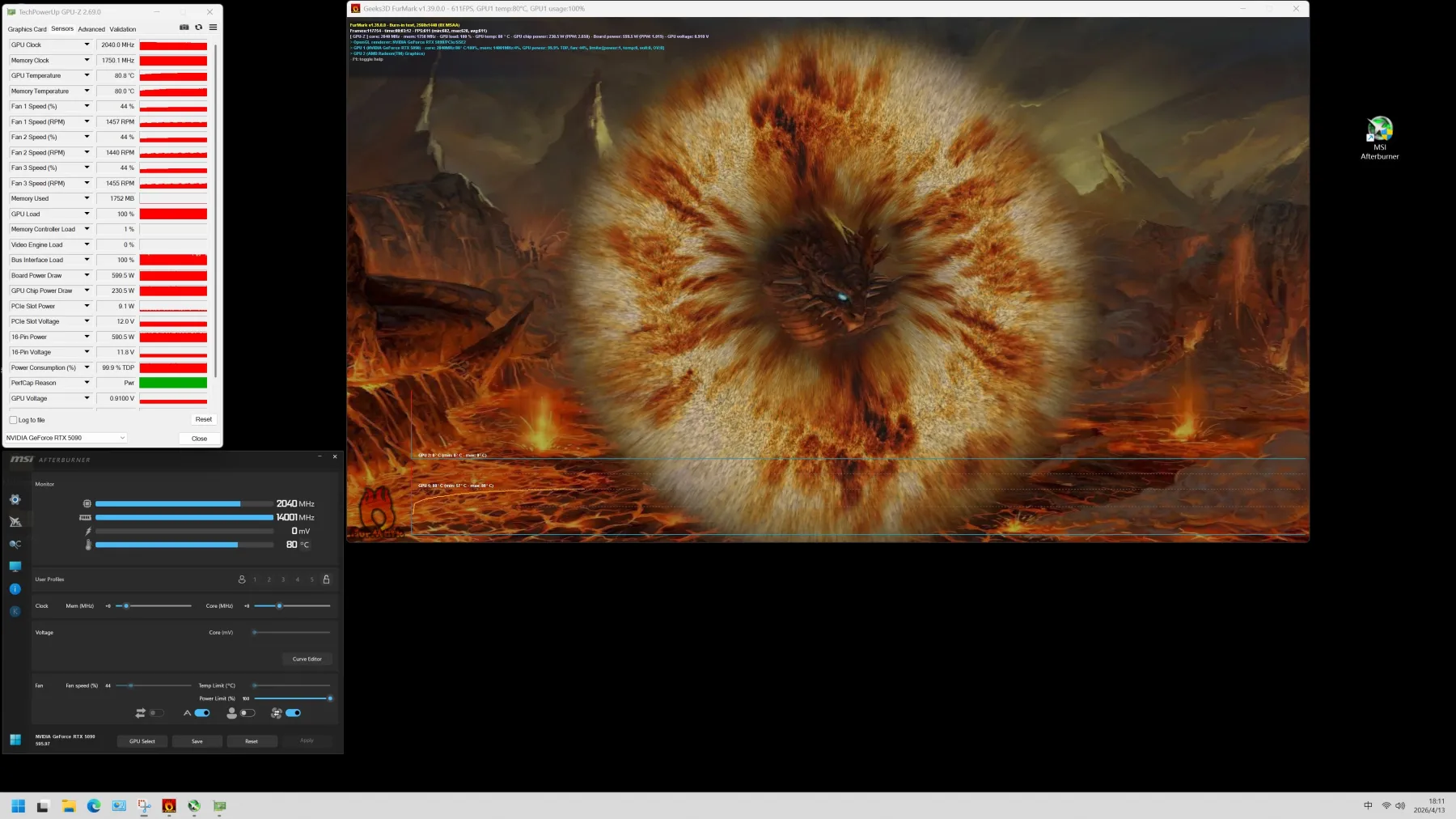Select user profile slot 3
This screenshot has height=819, width=1456.
coord(283,579)
